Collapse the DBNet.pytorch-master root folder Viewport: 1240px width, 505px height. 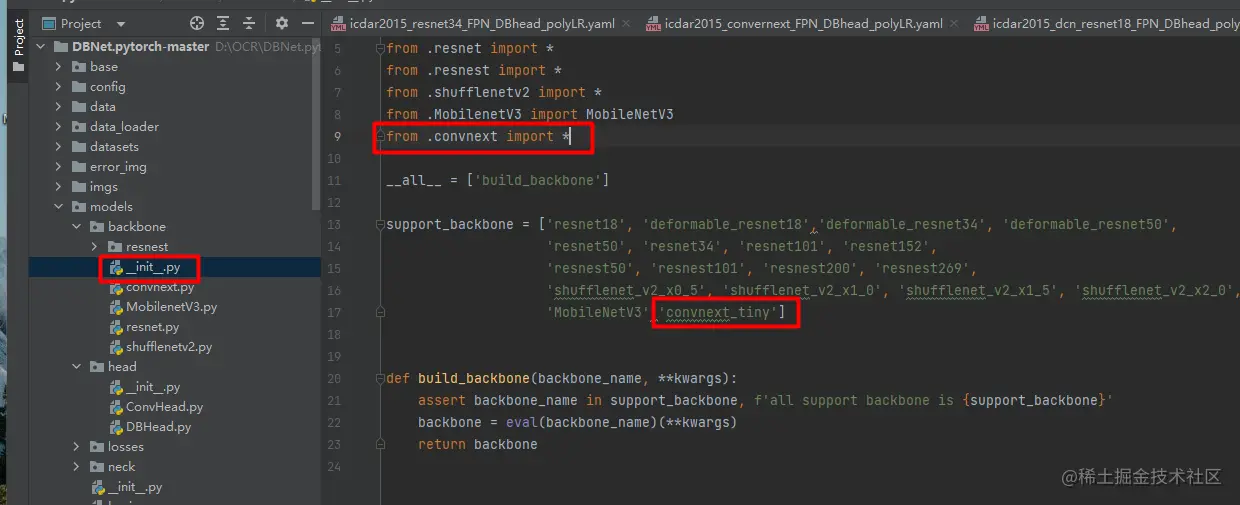[41, 47]
